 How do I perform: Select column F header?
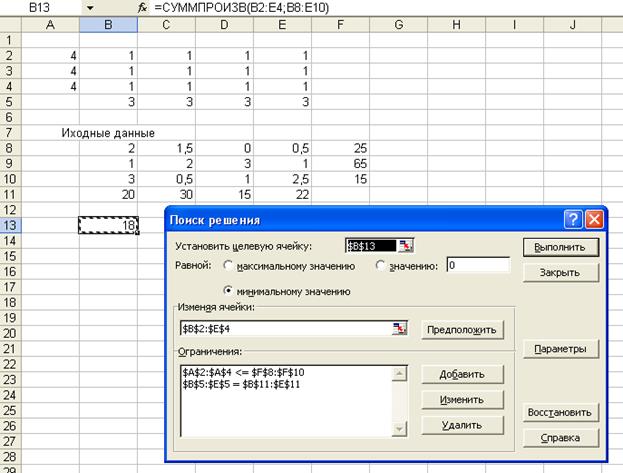pyautogui.click(x=341, y=25)
